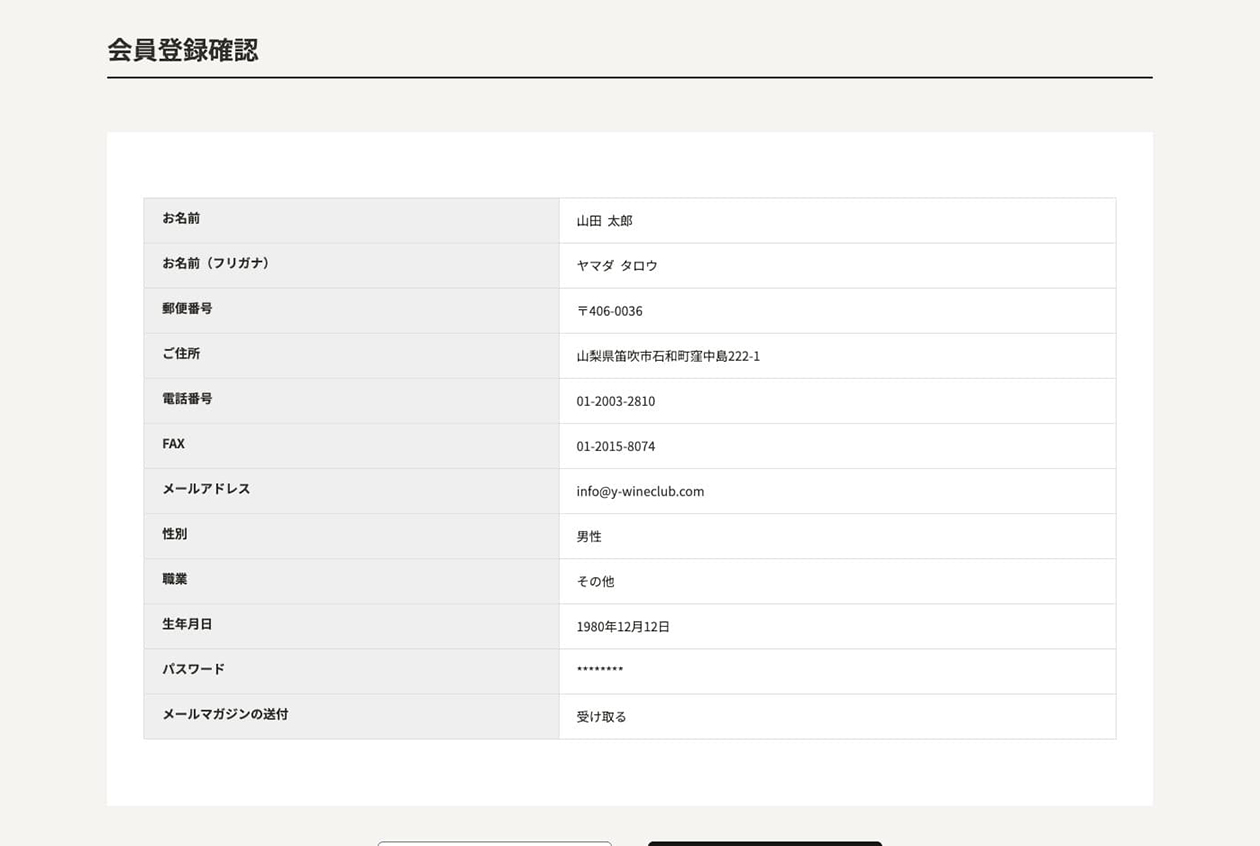Image resolution: width=1260 pixels, height=846 pixels.
Task: Click the birthdate 1980年12月12日
Action: click(x=623, y=627)
